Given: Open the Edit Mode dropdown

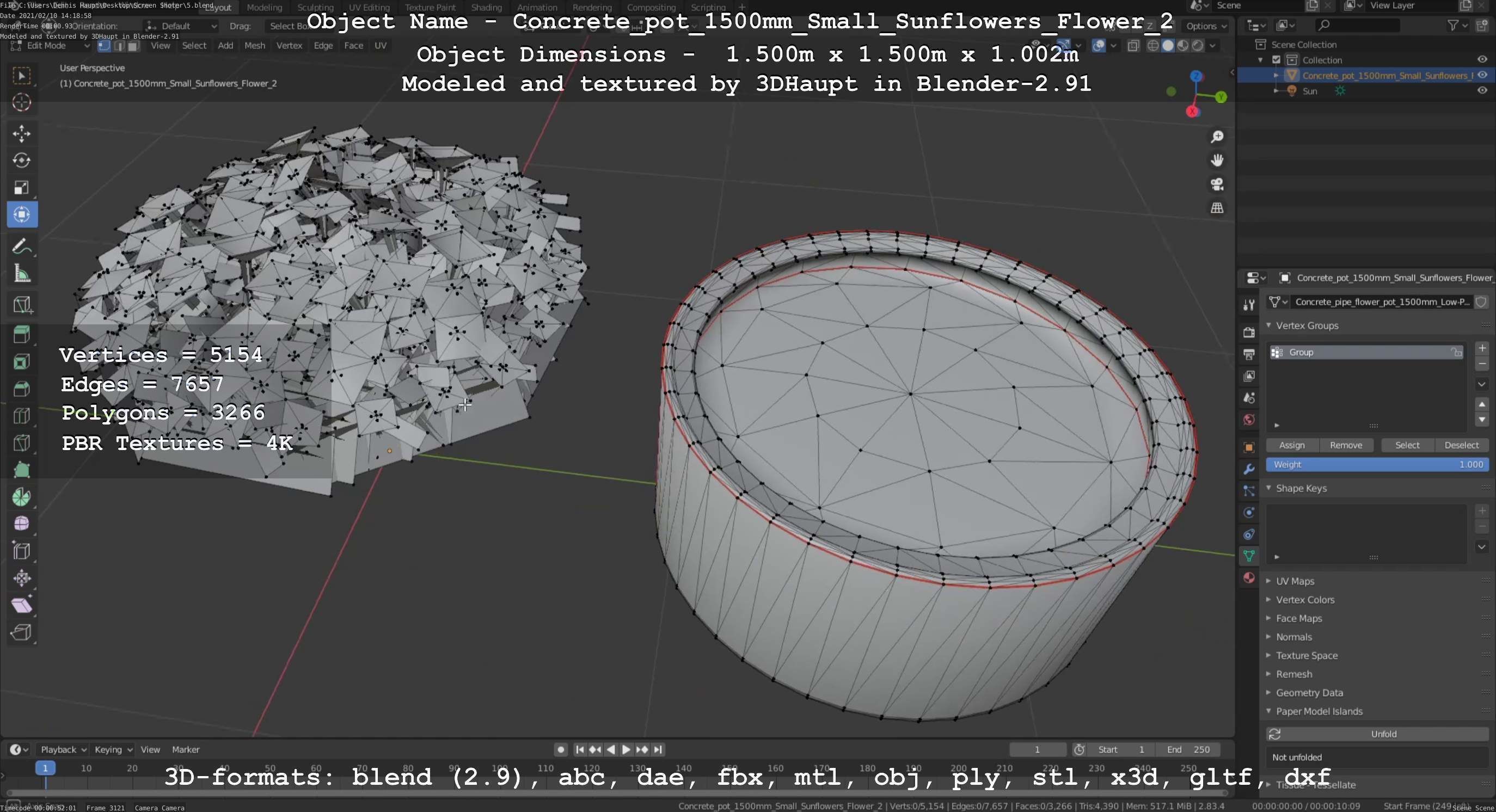Looking at the screenshot, I should point(51,46).
